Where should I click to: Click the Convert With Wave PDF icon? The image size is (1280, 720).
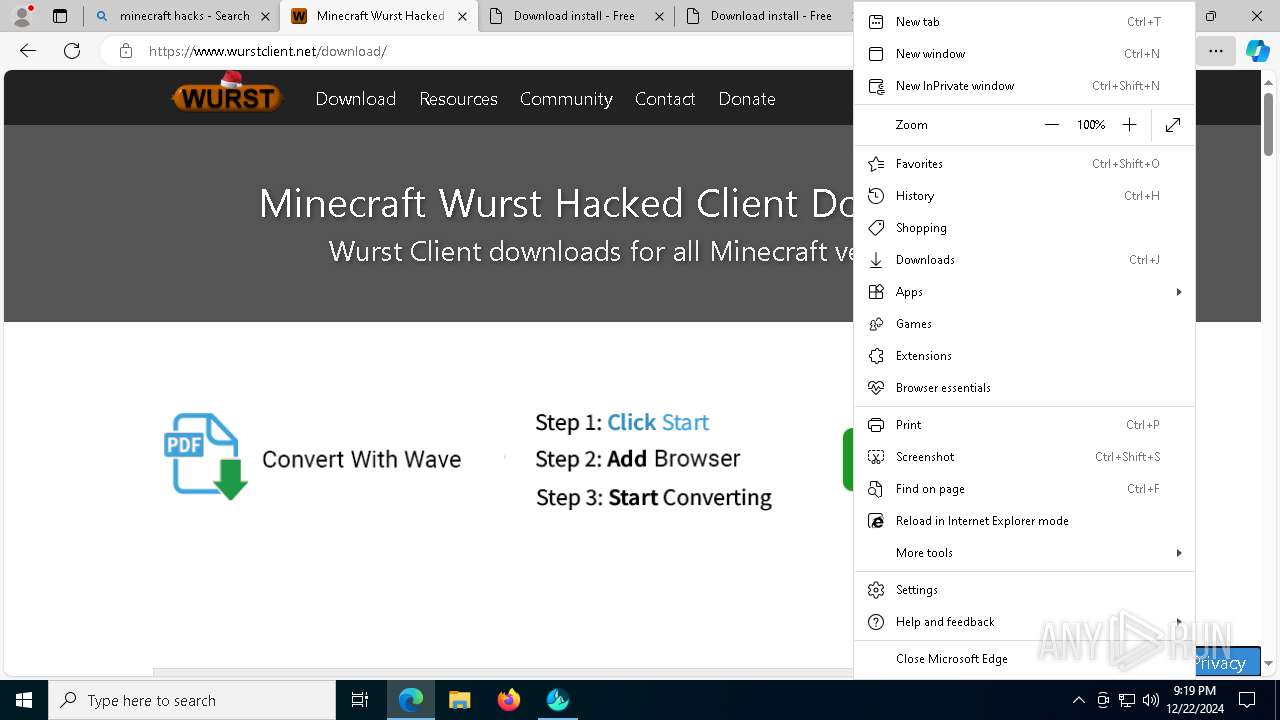206,457
